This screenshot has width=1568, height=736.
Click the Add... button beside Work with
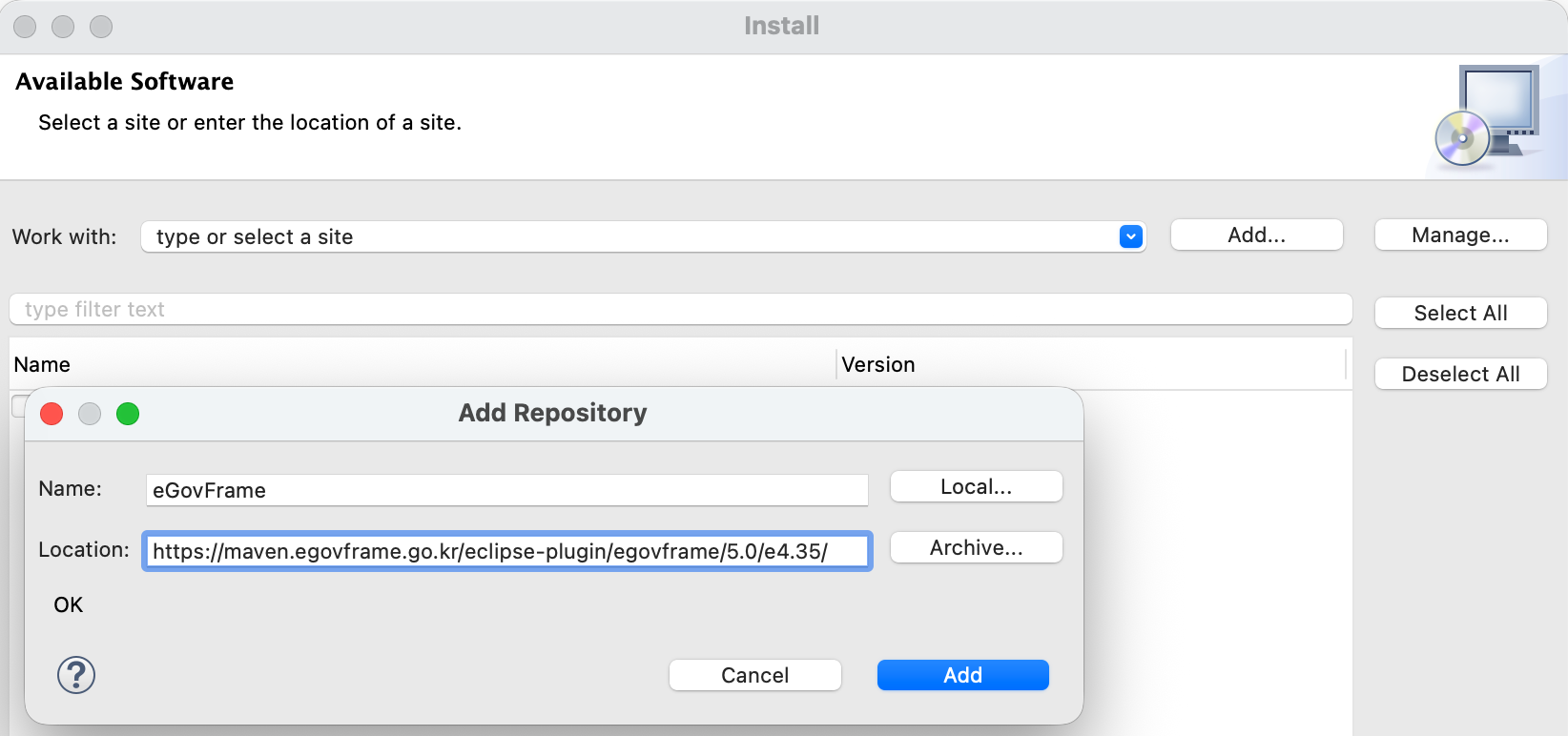click(1256, 235)
